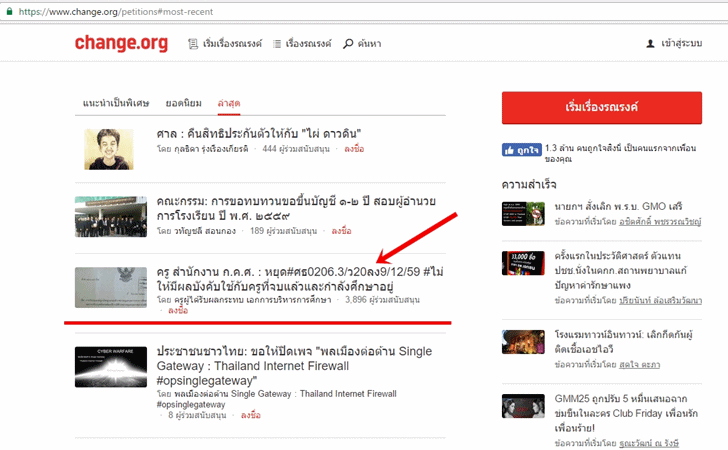Open the search magnifier icon
Image resolution: width=728 pixels, height=450 pixels.
tap(348, 44)
